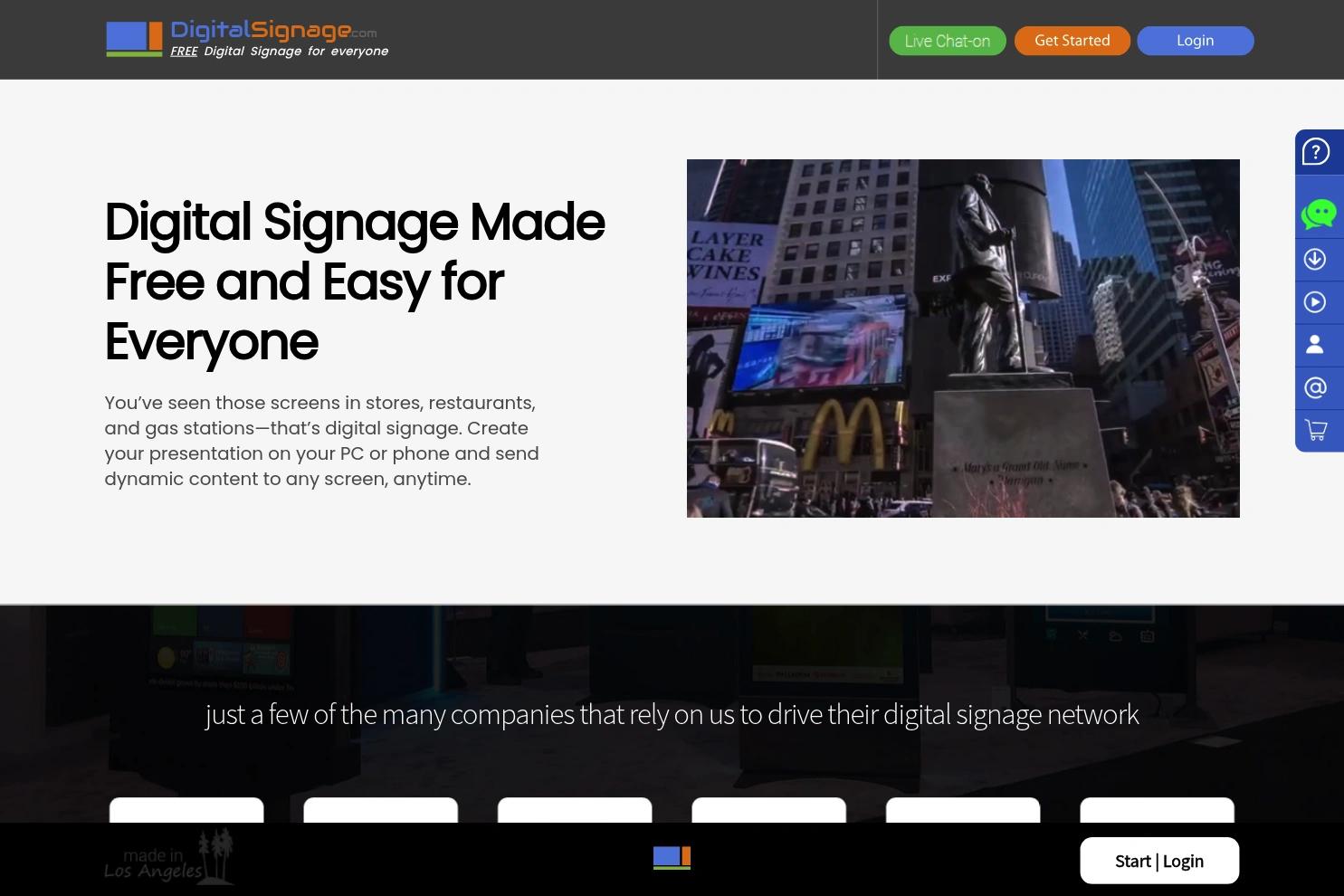Open the shopping cart sidebar icon
The height and width of the screenshot is (896, 1344).
point(1315,430)
